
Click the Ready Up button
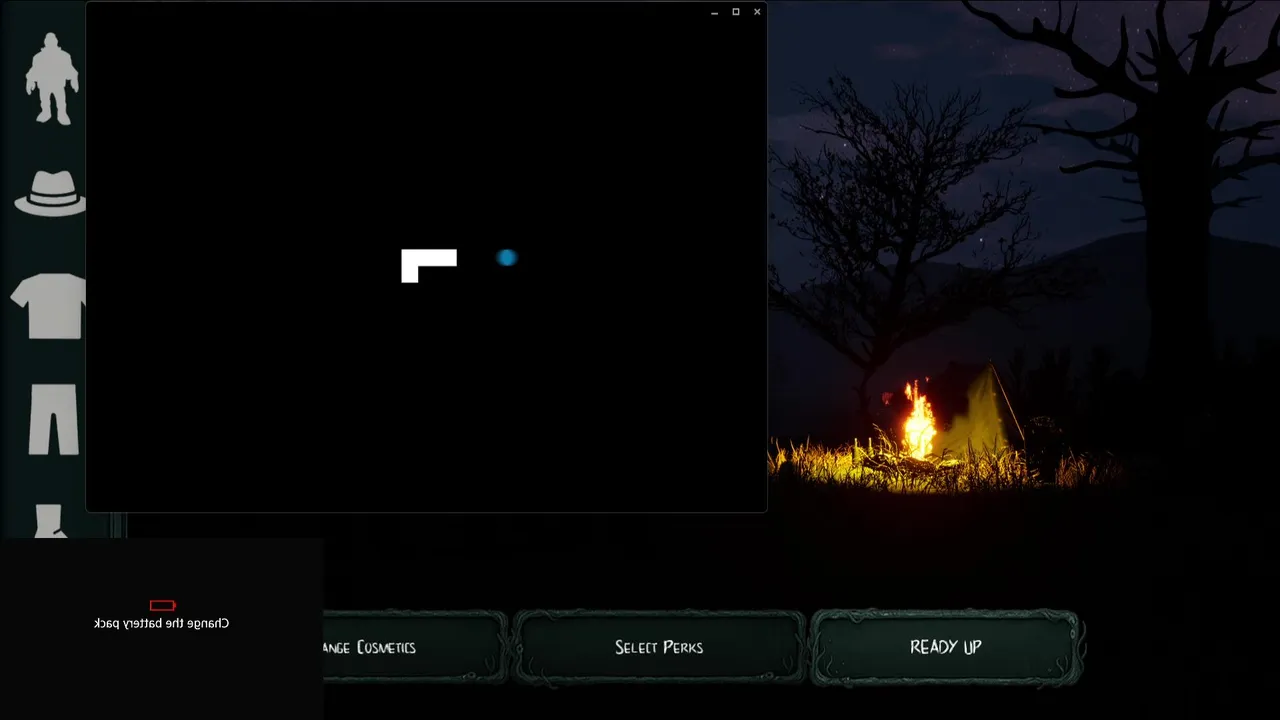tap(945, 647)
